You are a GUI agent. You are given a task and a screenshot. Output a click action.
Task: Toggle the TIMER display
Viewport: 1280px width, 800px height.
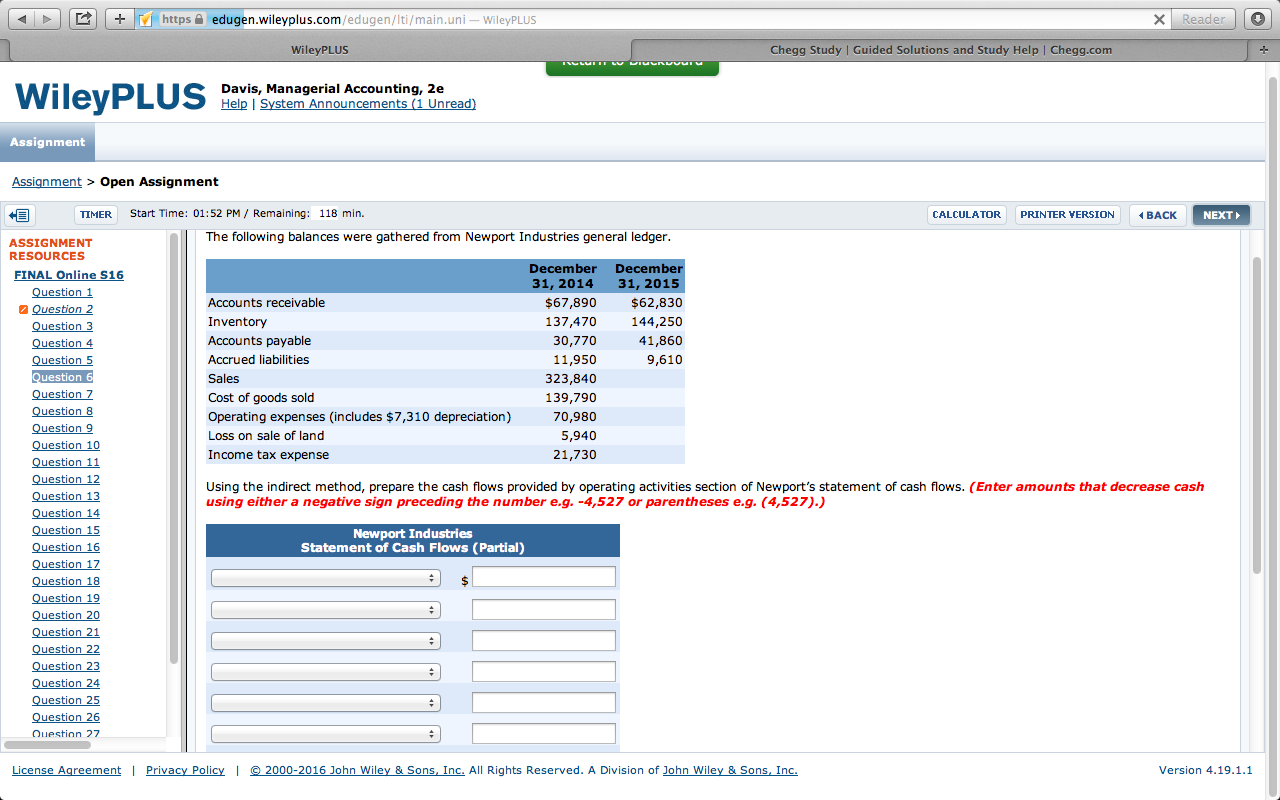[95, 214]
